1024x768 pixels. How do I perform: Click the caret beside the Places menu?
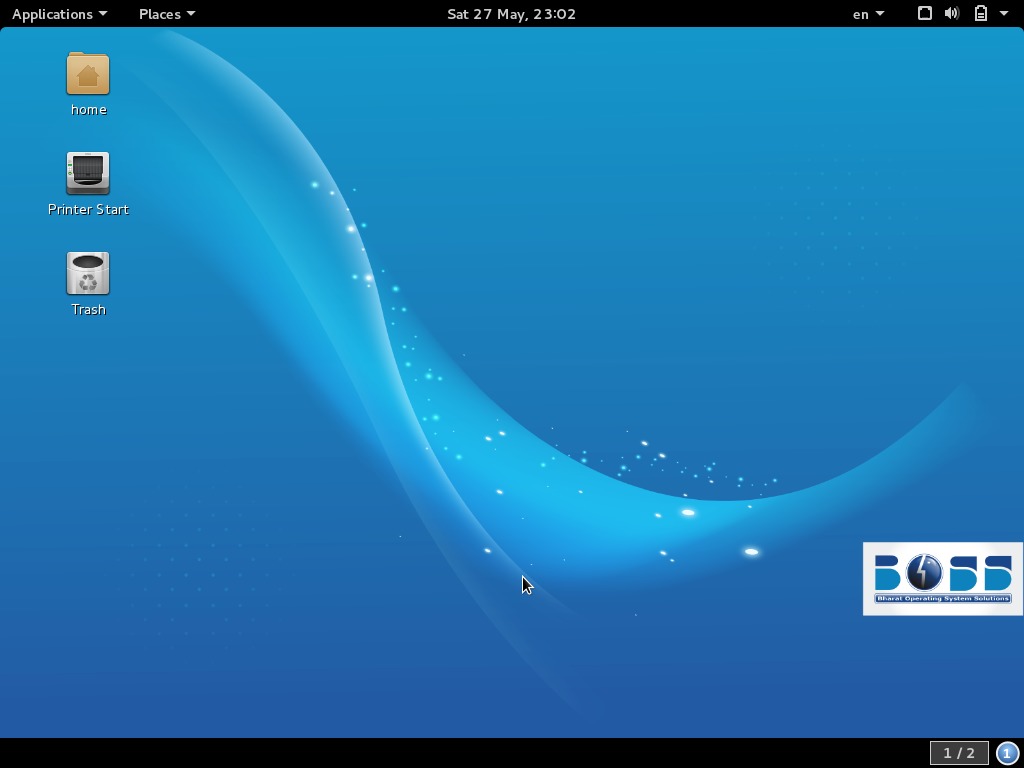tap(190, 13)
